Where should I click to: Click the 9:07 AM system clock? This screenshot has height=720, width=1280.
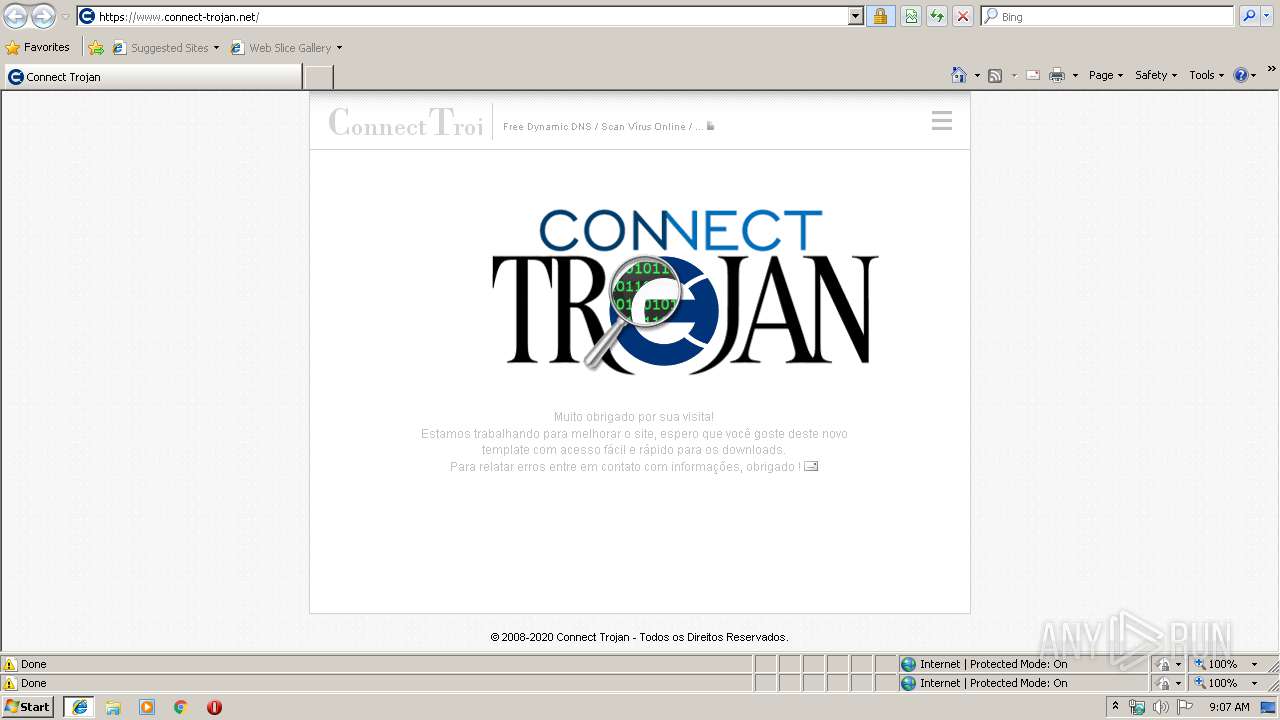tap(1229, 707)
